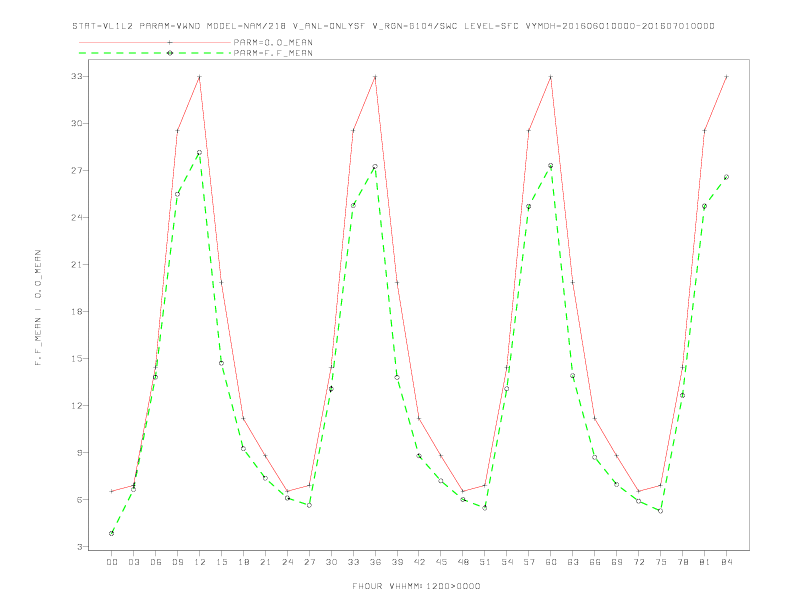Click the y-axis title F.F_MEAN | O.O_MEAN
The width and height of the screenshot is (792, 612).
[38, 308]
